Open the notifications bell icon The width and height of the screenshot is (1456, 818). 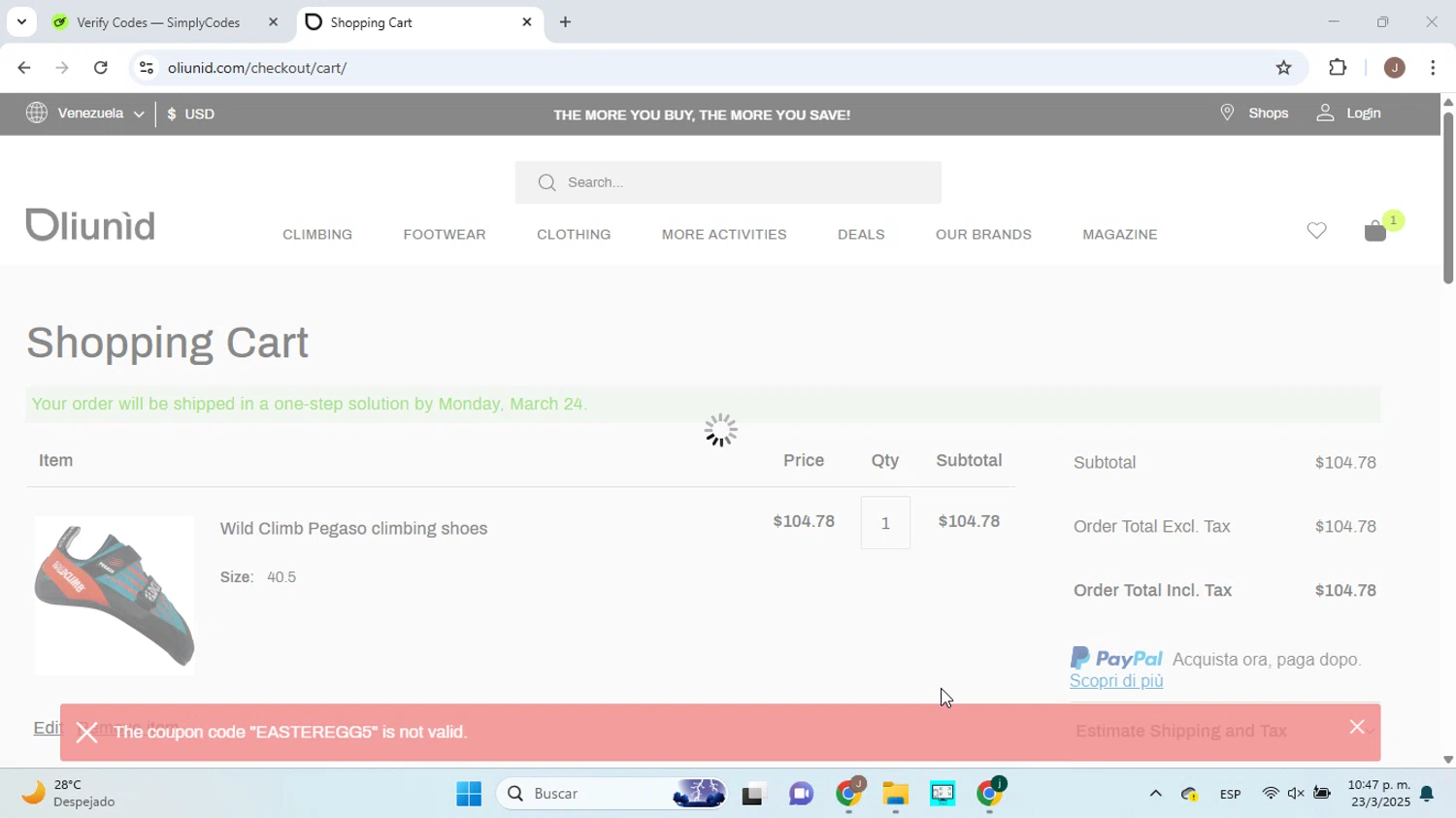click(x=1427, y=794)
